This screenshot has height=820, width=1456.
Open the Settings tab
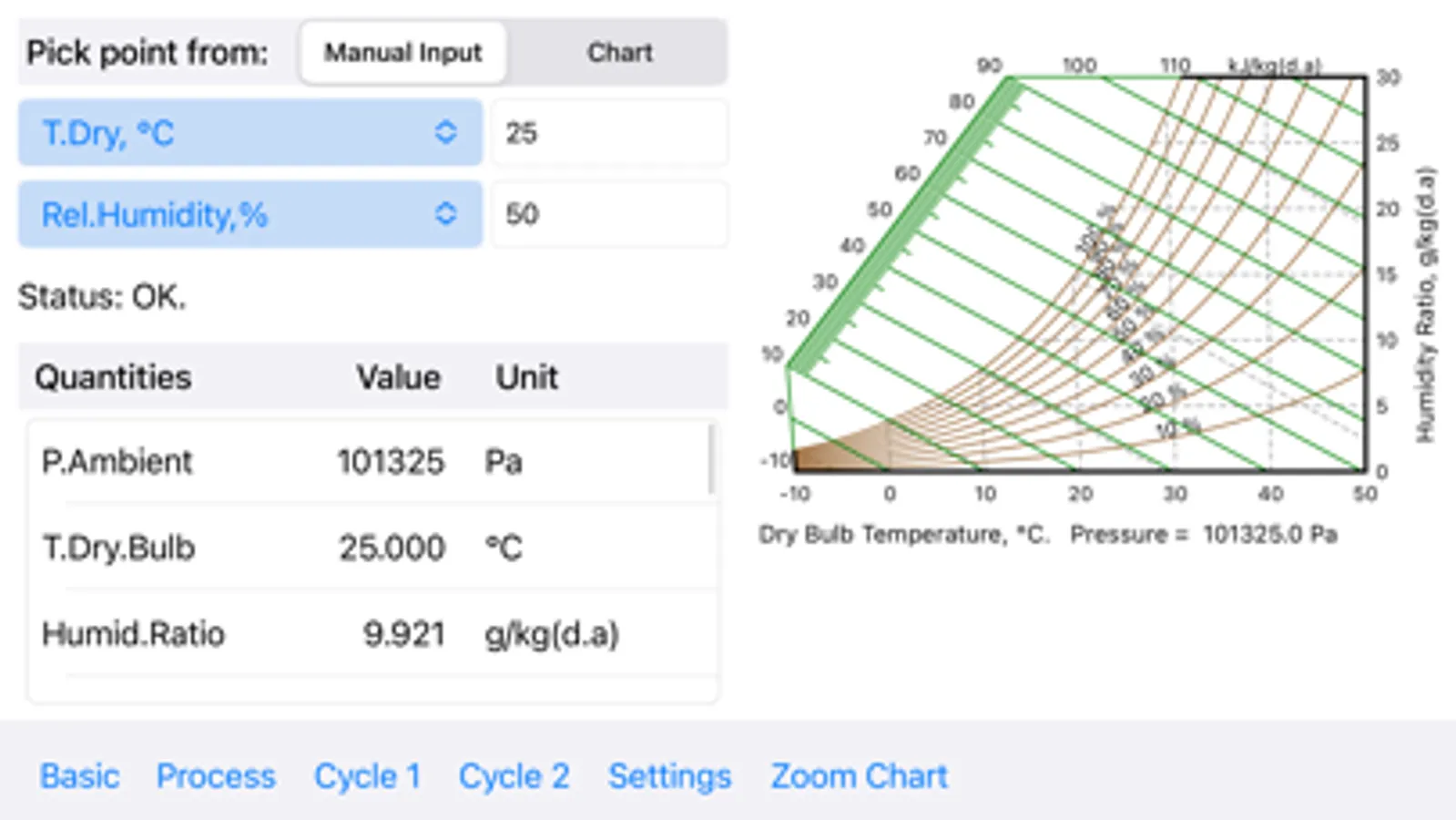click(669, 776)
